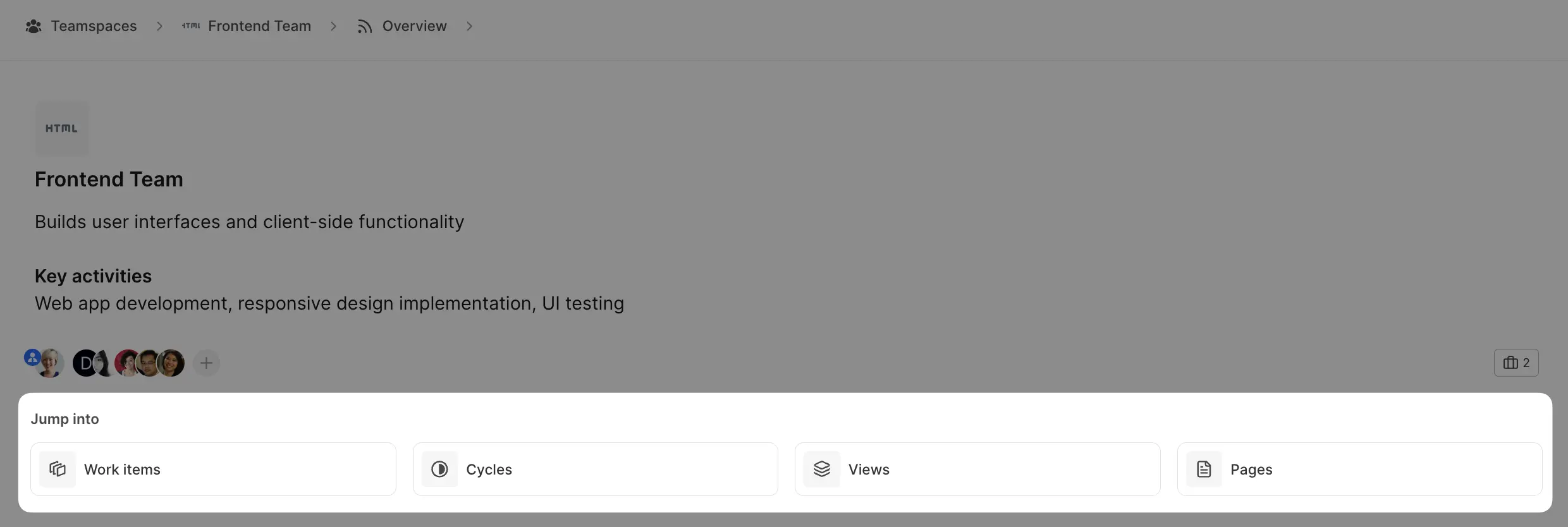
Task: Click the Teamspaces people icon in breadcrumb
Action: pyautogui.click(x=34, y=26)
